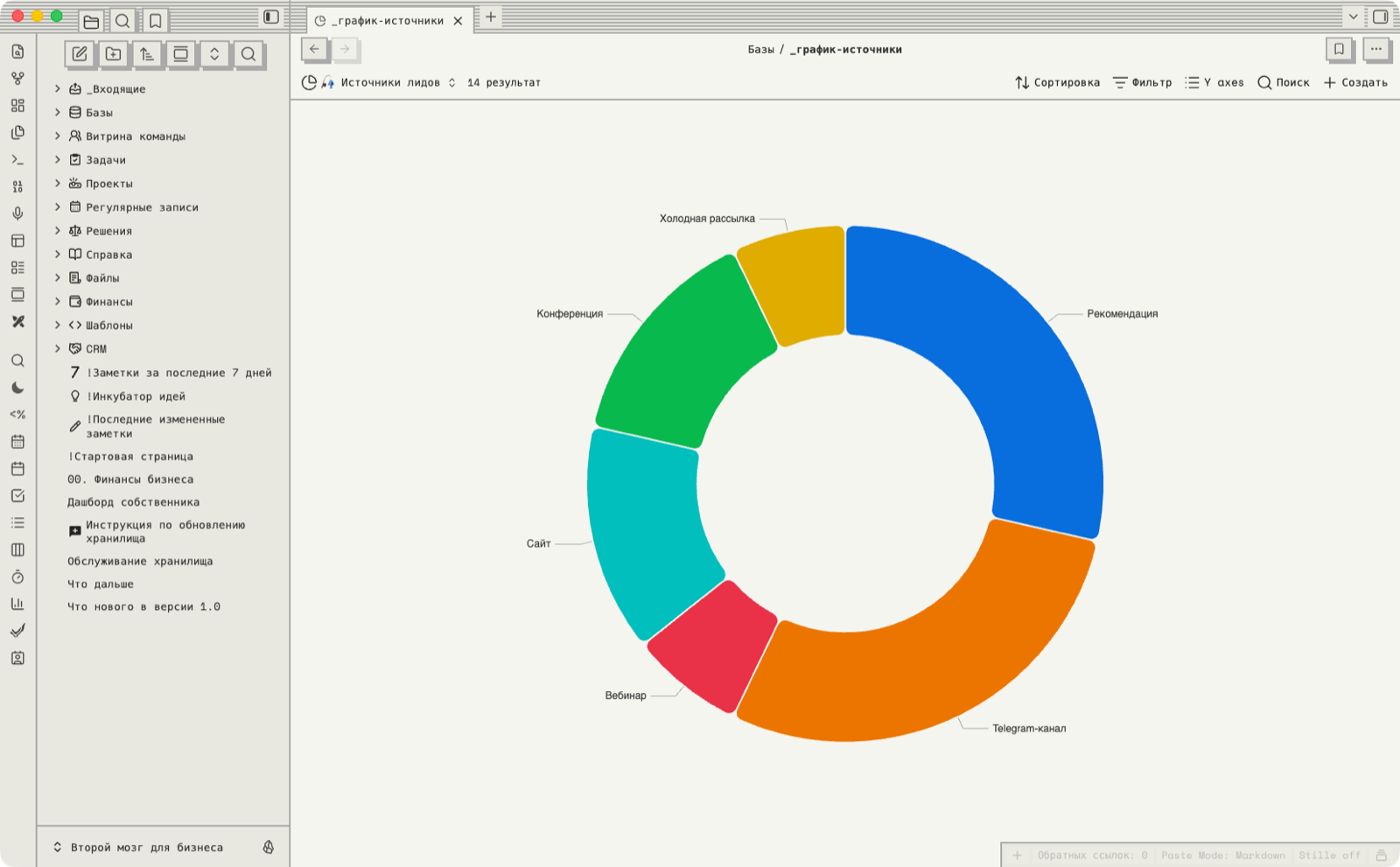Toggle the left sidebar panel
This screenshot has width=1400, height=867.
[271, 17]
